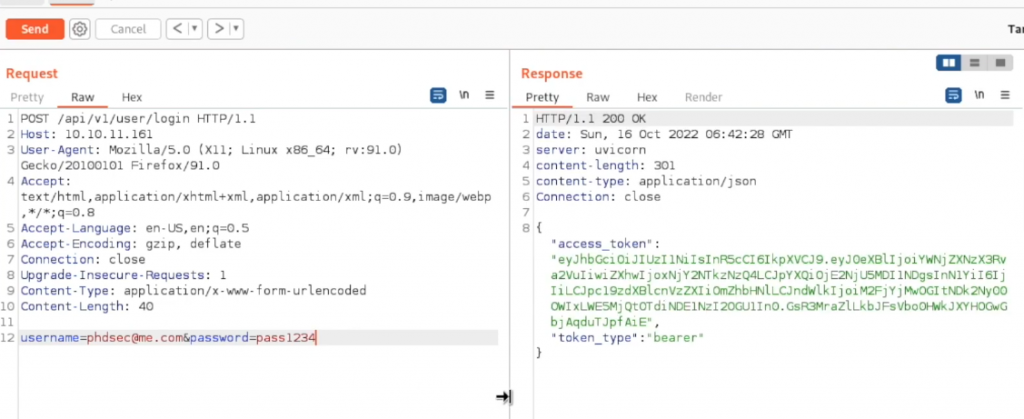Viewport: 1024px width, 419px height.
Task: Click the username and password body line
Action: pyautogui.click(x=168, y=338)
